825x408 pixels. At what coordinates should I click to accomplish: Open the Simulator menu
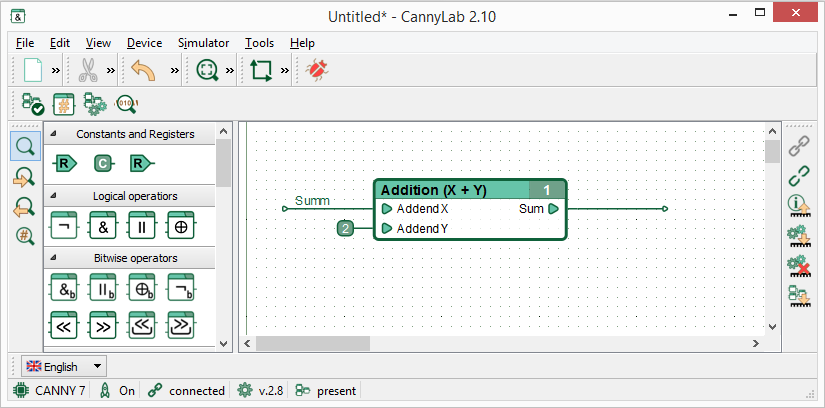click(x=204, y=43)
